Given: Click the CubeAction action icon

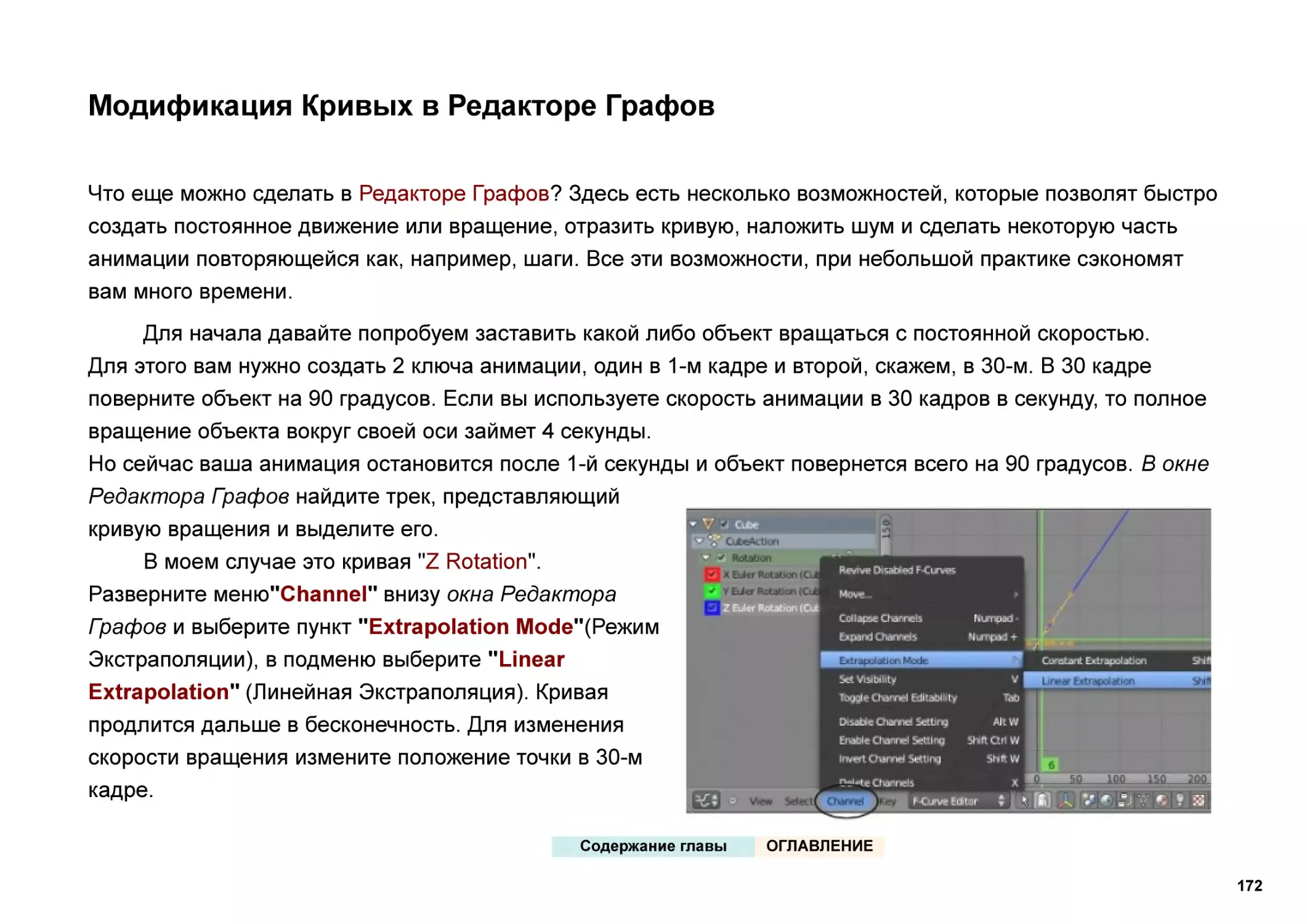Looking at the screenshot, I should coord(714,541).
